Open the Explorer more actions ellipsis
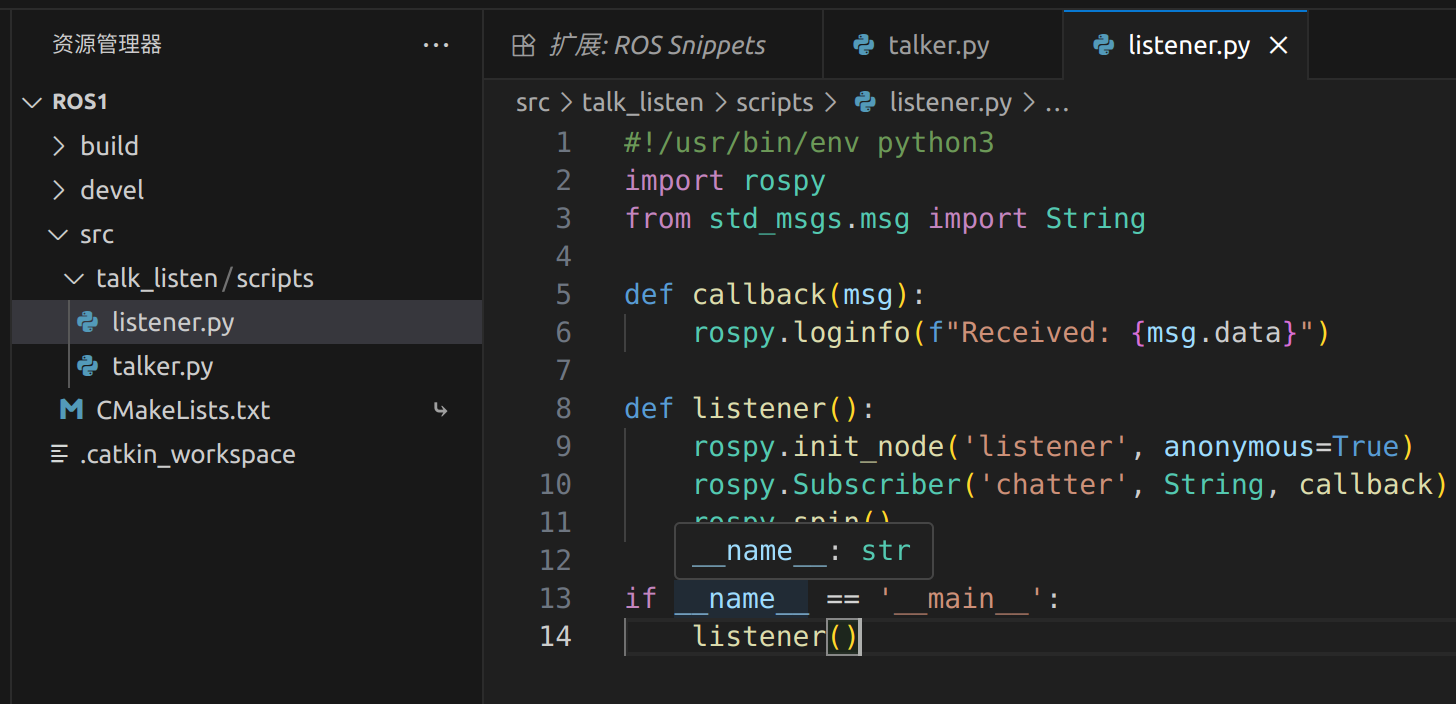 tap(436, 45)
